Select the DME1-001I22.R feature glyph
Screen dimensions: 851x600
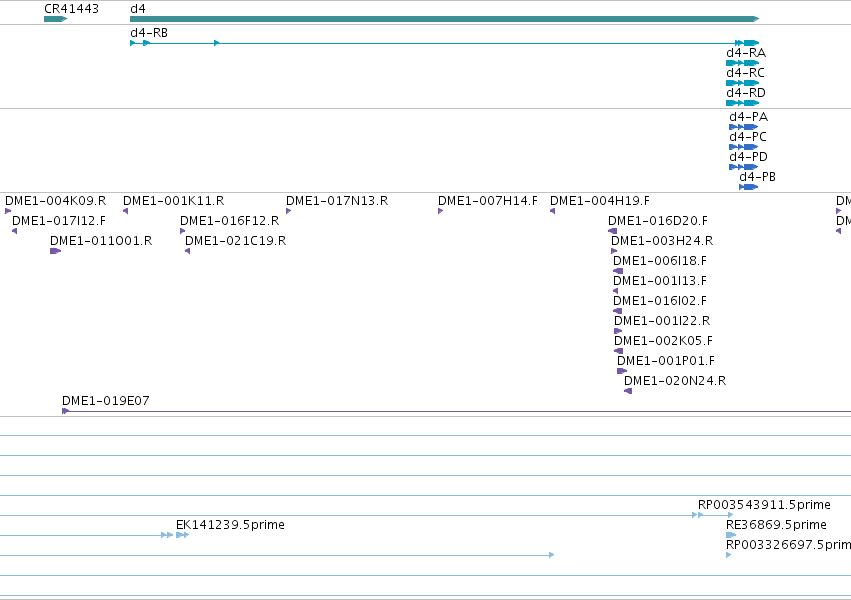(618, 331)
